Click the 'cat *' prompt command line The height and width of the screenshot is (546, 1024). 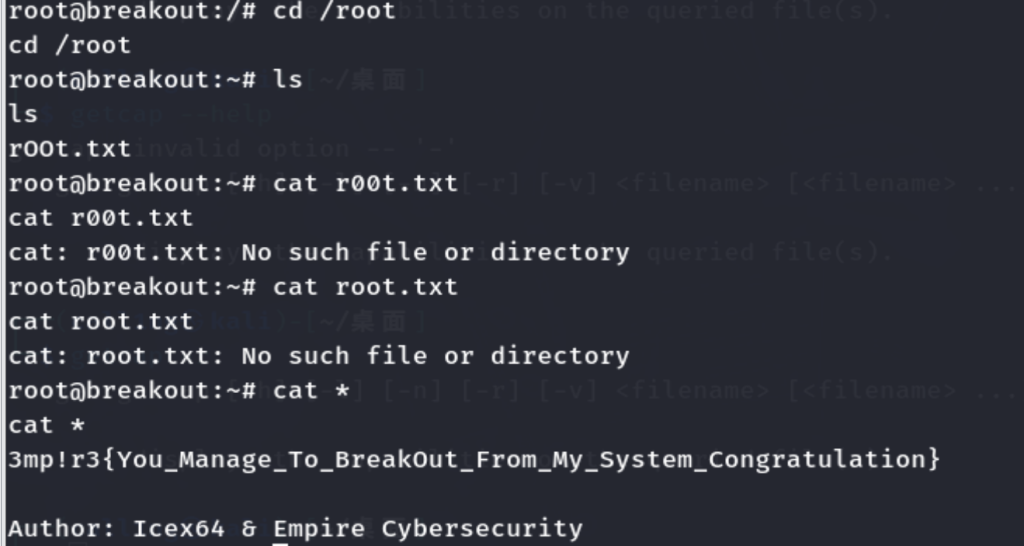311,391
